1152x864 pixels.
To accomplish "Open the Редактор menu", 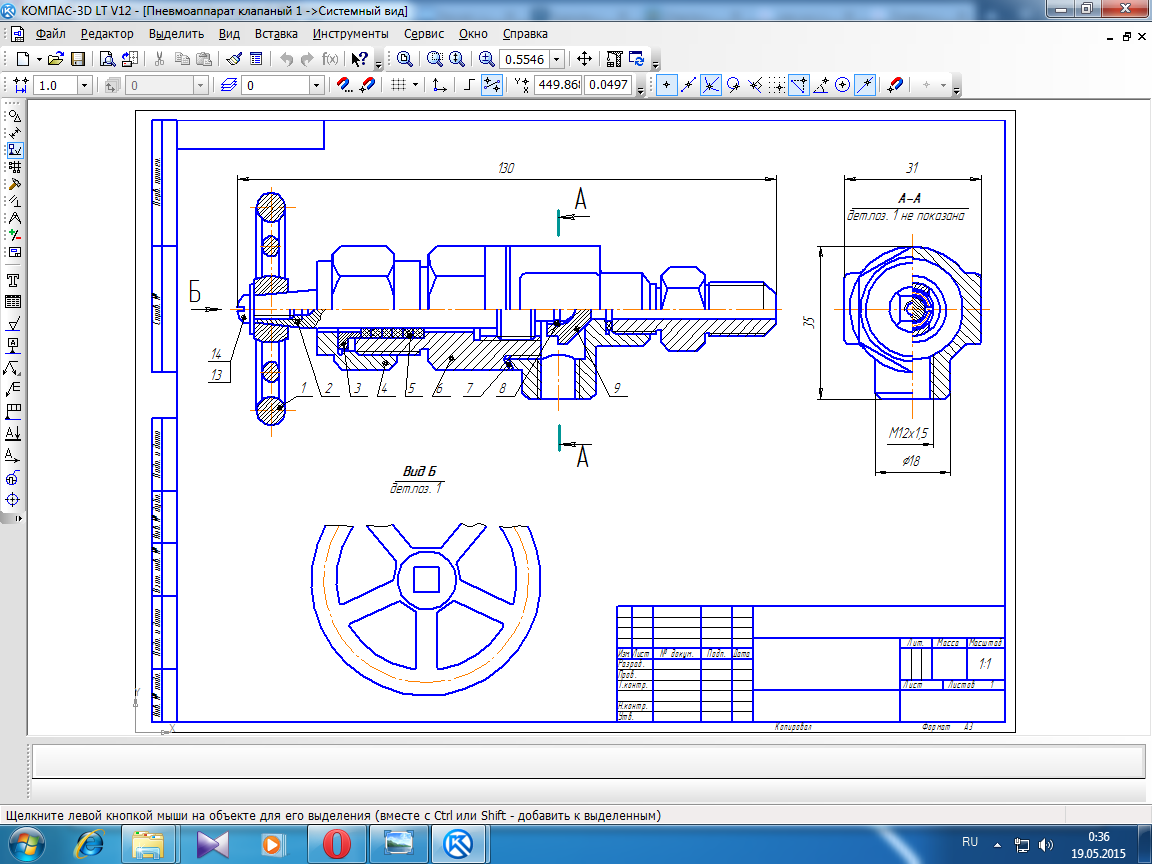I will click(x=107, y=34).
